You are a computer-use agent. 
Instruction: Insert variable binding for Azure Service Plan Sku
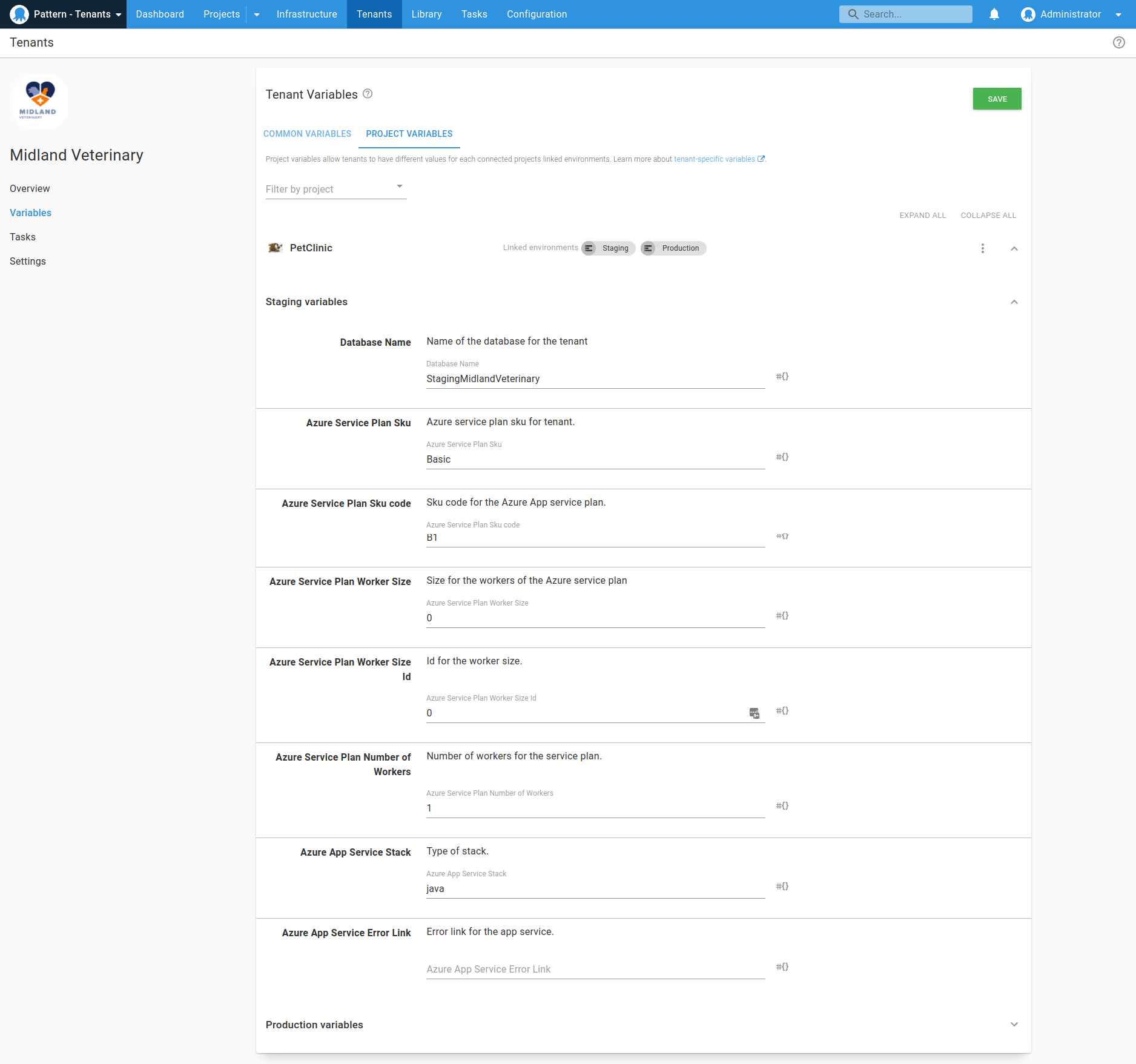tap(782, 457)
